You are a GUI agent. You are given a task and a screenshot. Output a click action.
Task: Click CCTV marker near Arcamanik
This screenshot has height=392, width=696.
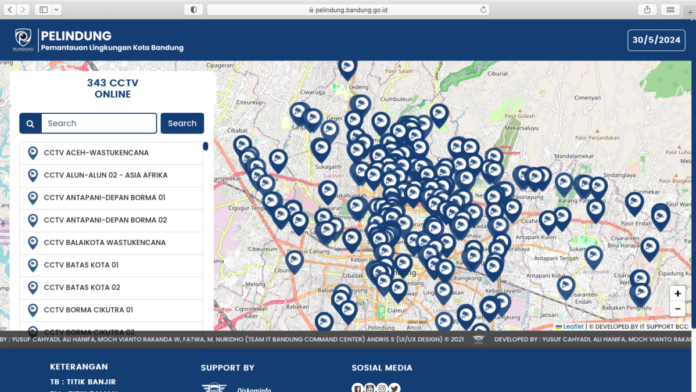point(593,257)
